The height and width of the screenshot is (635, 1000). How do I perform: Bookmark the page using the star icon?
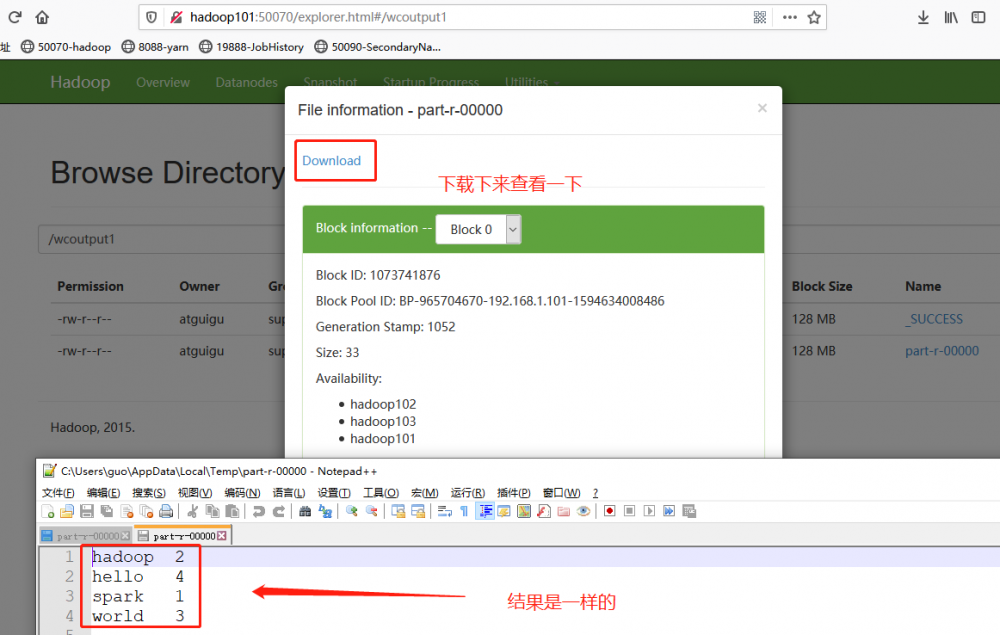point(815,17)
